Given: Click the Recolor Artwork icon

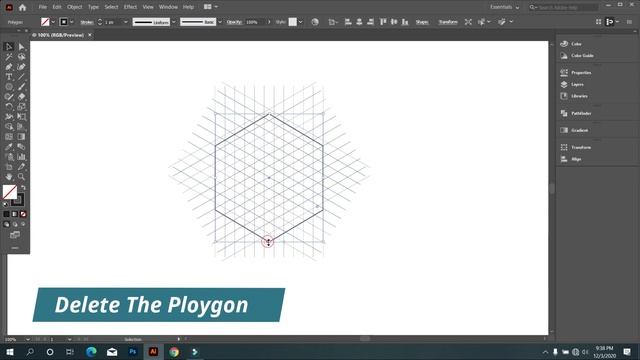Looking at the screenshot, I should pos(315,22).
